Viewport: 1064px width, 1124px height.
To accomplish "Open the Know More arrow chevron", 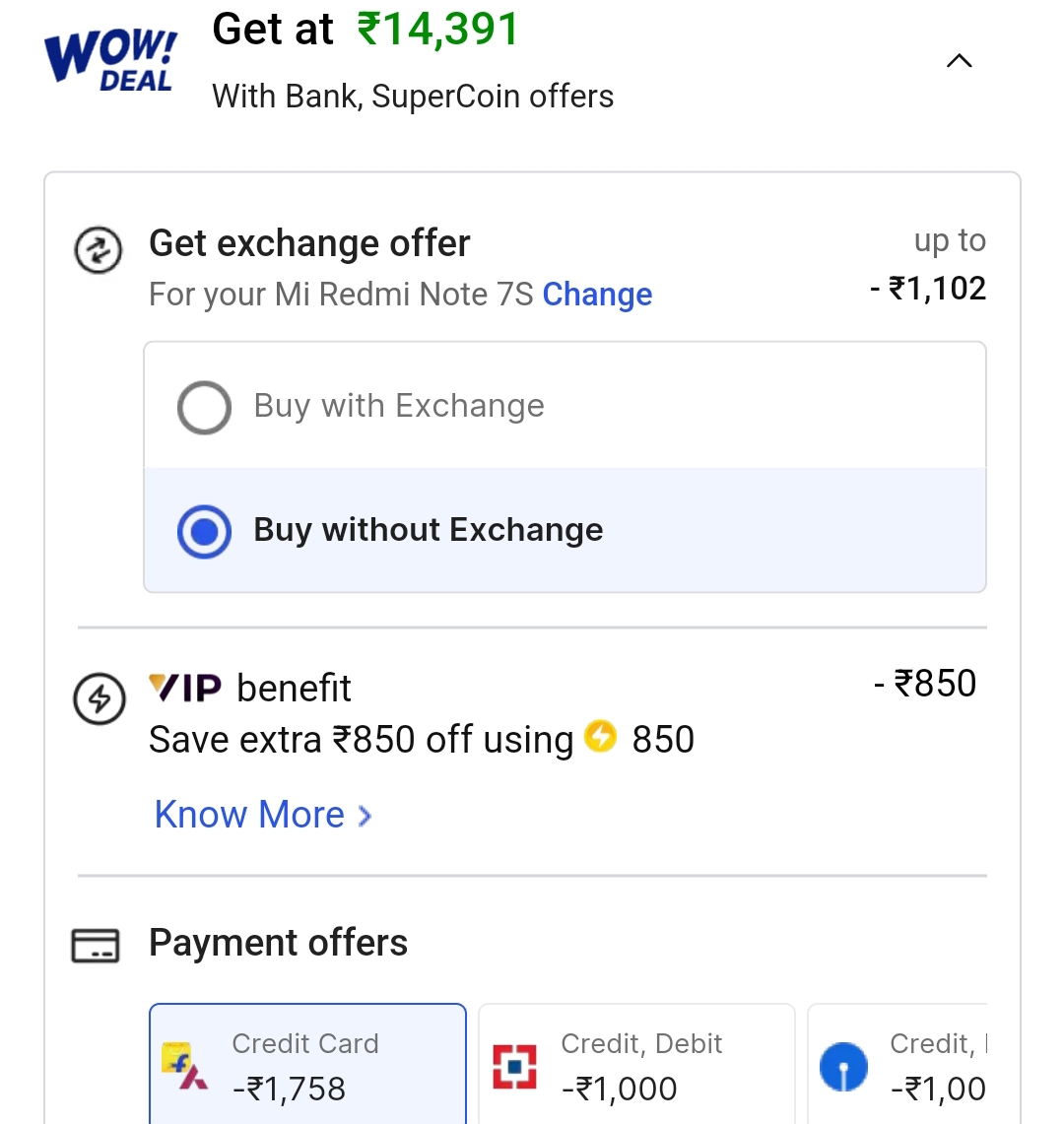I will tap(365, 816).
